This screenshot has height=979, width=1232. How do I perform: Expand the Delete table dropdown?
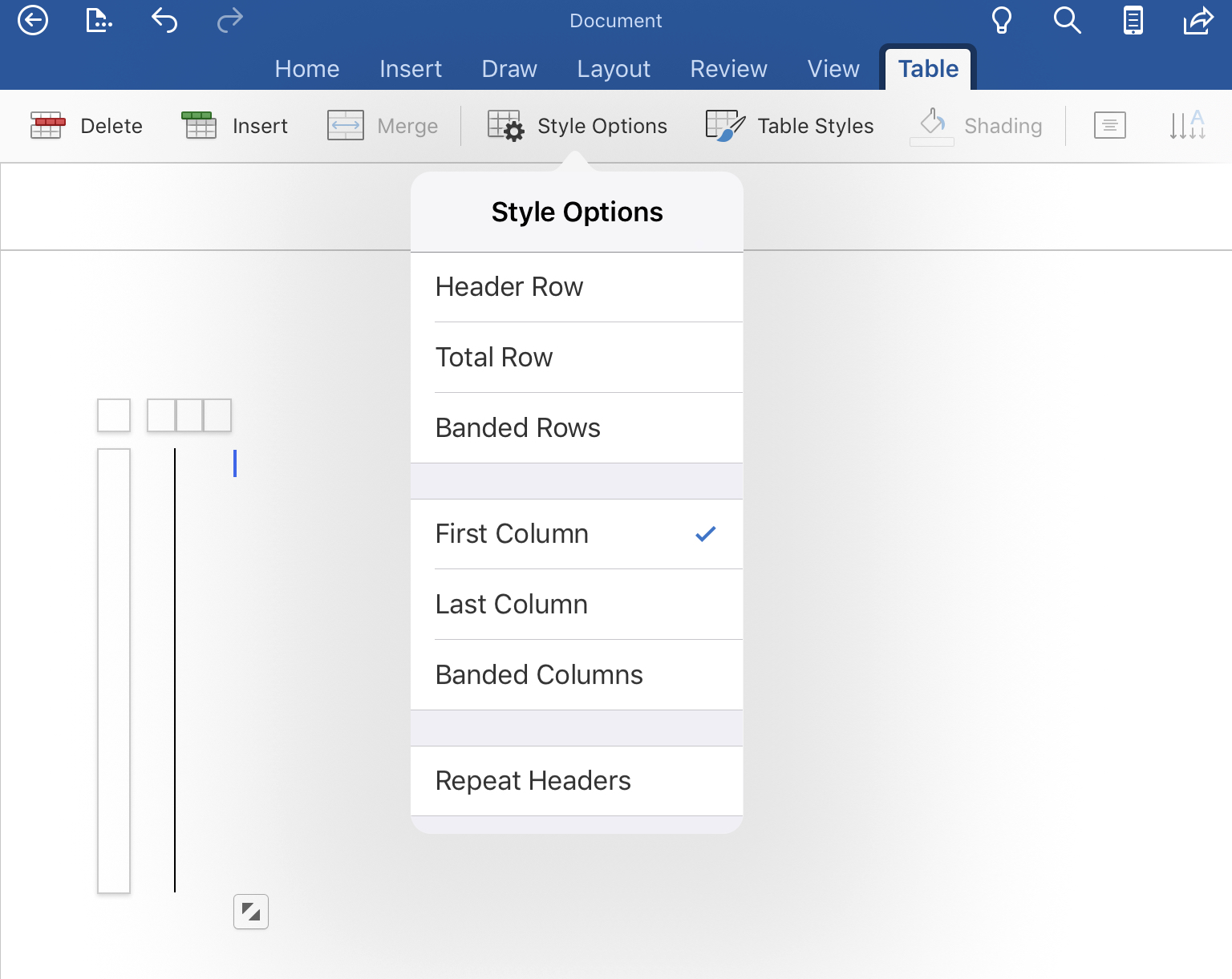coord(87,126)
